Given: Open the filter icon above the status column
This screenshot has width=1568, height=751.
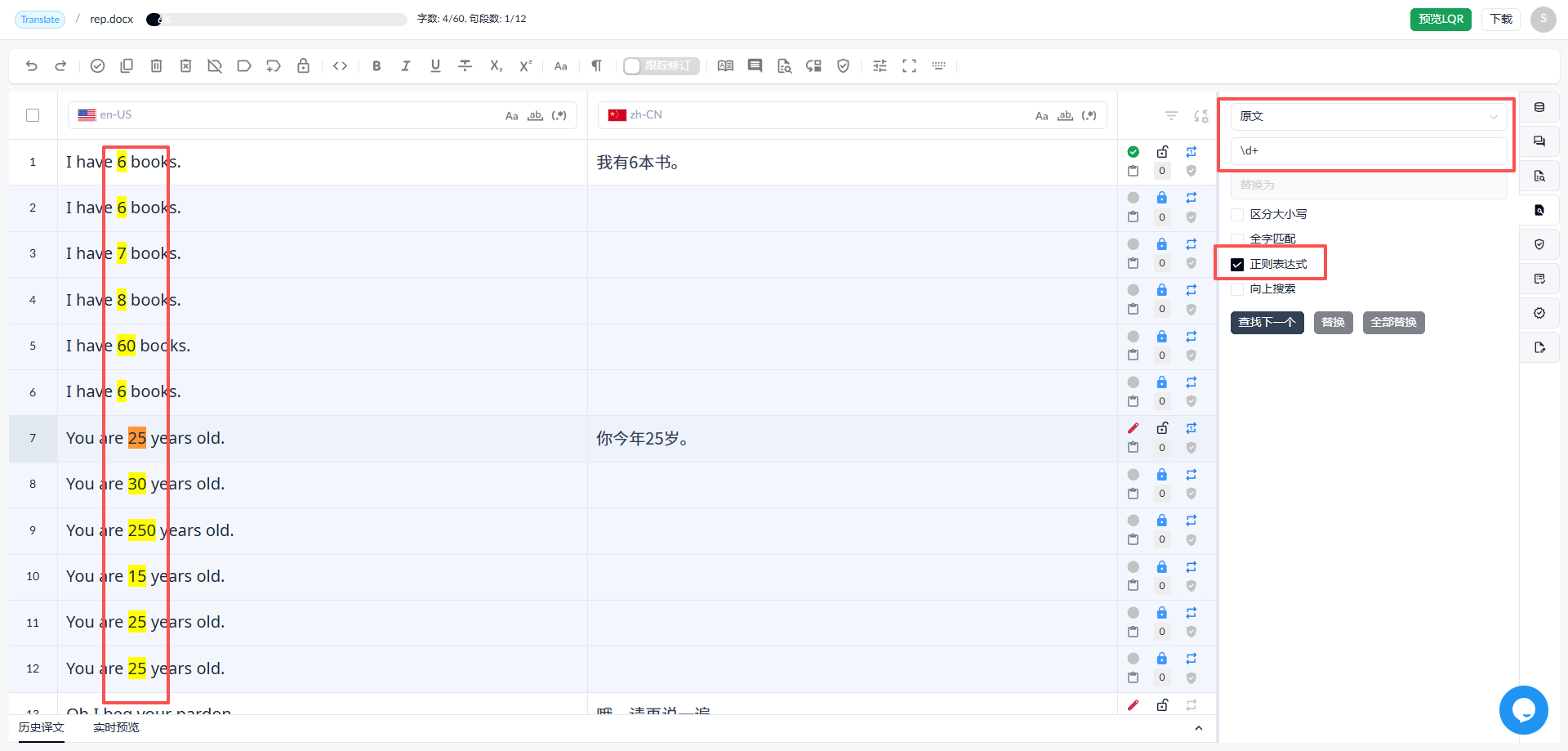Looking at the screenshot, I should pos(1171,116).
